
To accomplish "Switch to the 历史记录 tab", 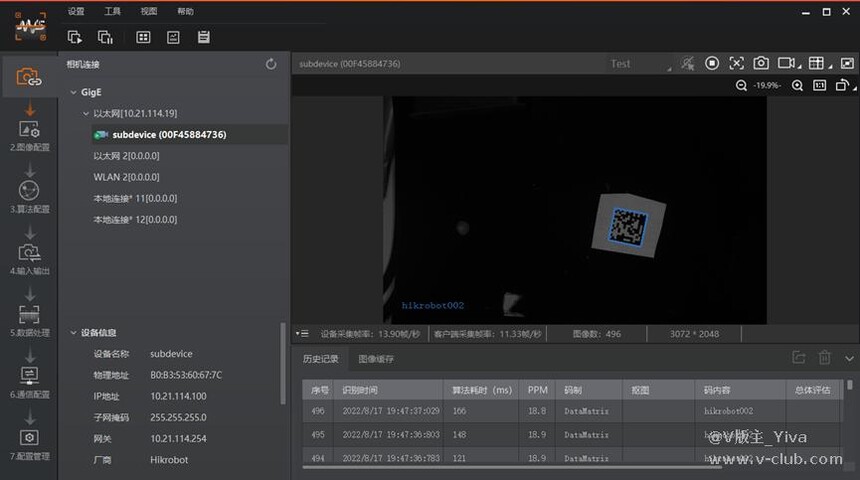I will pyautogui.click(x=321, y=359).
